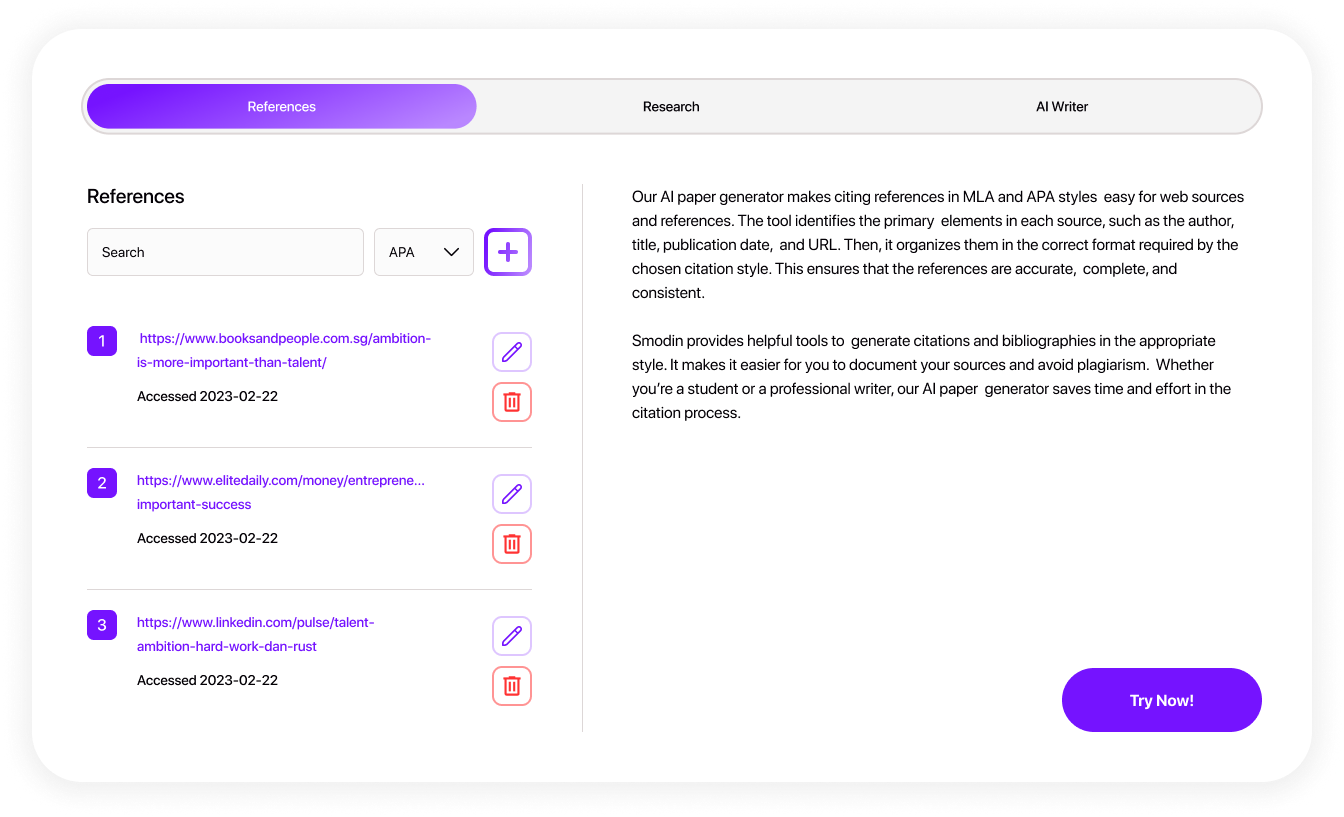Select the number 3 reference badge

coord(102,625)
